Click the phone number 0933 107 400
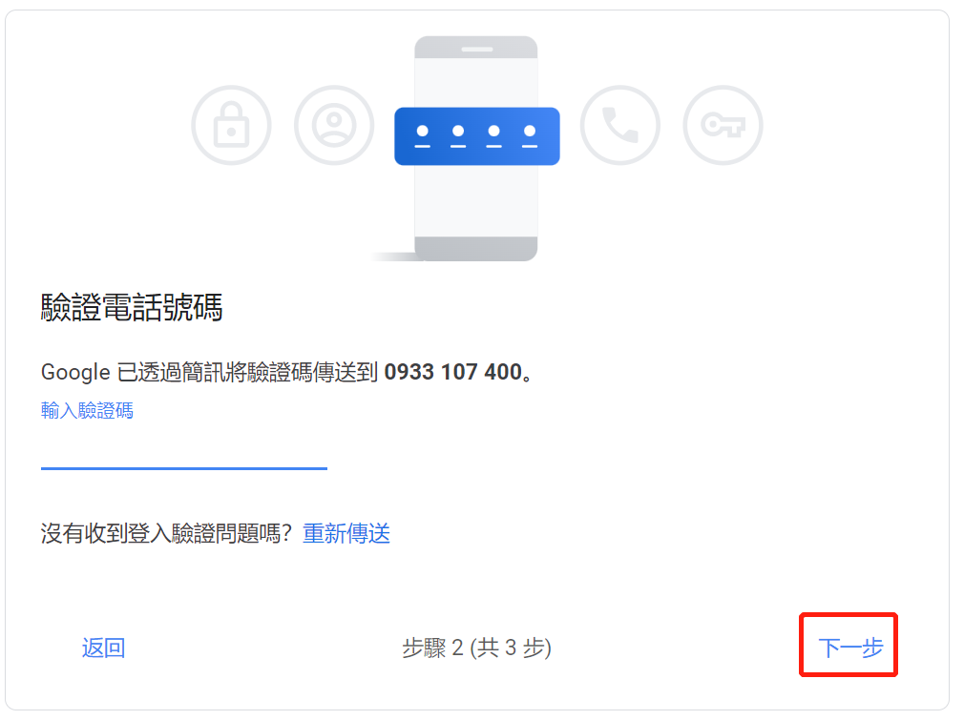964x720 pixels. click(x=453, y=372)
